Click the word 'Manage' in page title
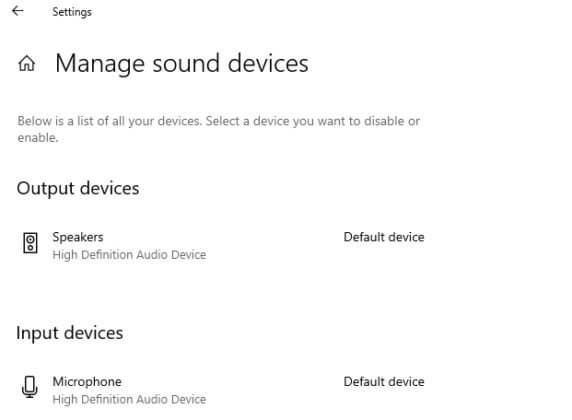Viewport: 572px width, 420px height. (x=100, y=64)
